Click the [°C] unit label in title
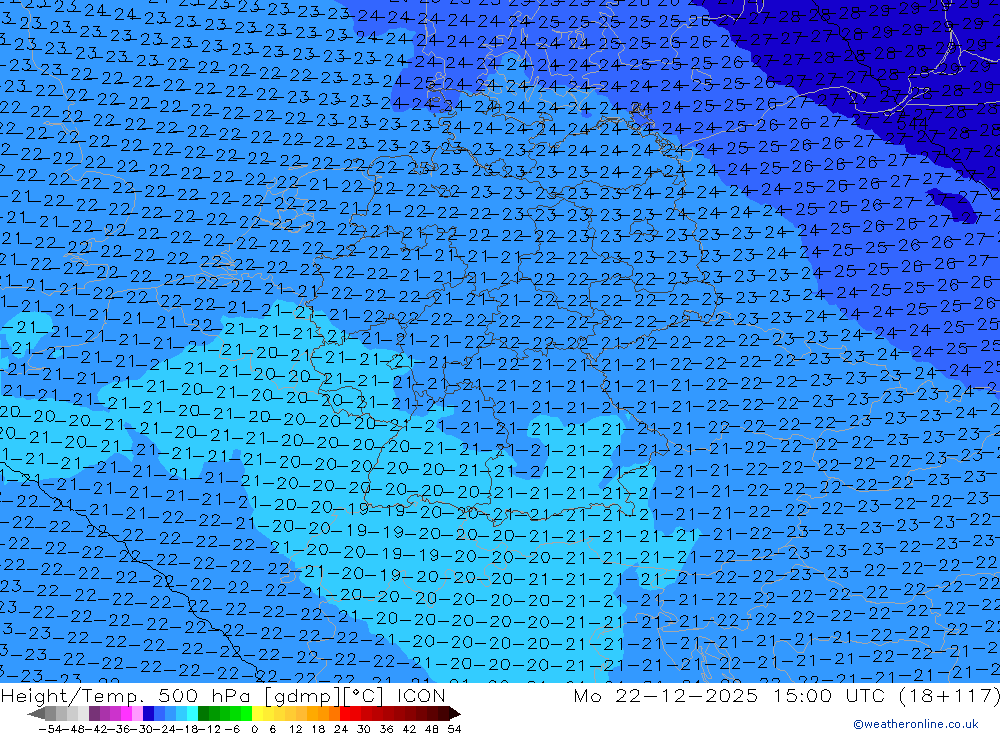 (363, 696)
